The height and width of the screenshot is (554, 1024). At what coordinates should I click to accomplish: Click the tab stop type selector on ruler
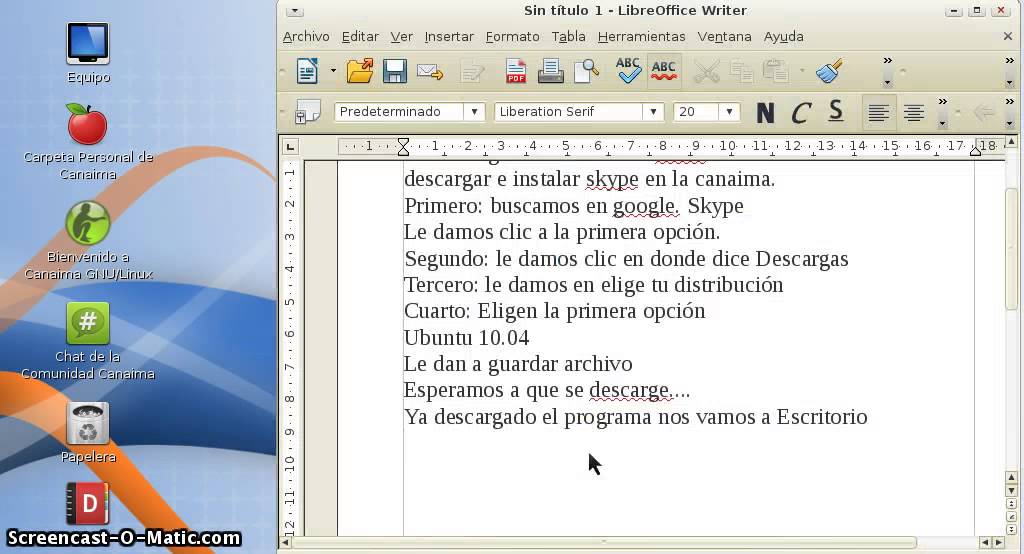point(291,147)
